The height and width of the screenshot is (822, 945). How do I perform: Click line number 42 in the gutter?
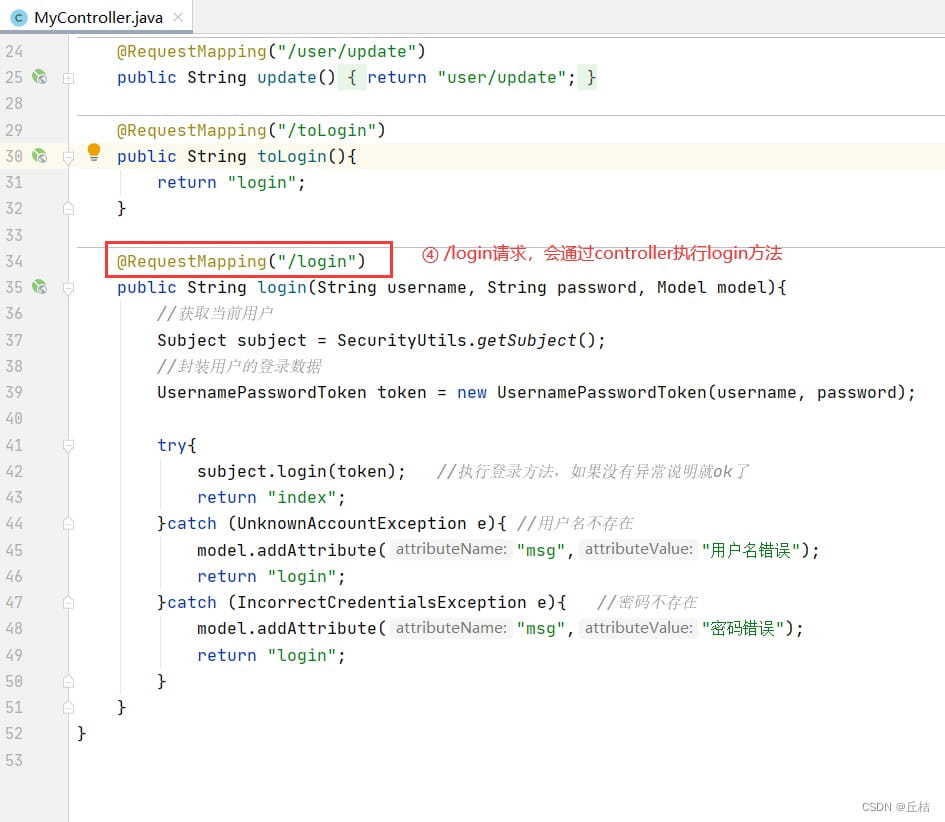pos(14,471)
